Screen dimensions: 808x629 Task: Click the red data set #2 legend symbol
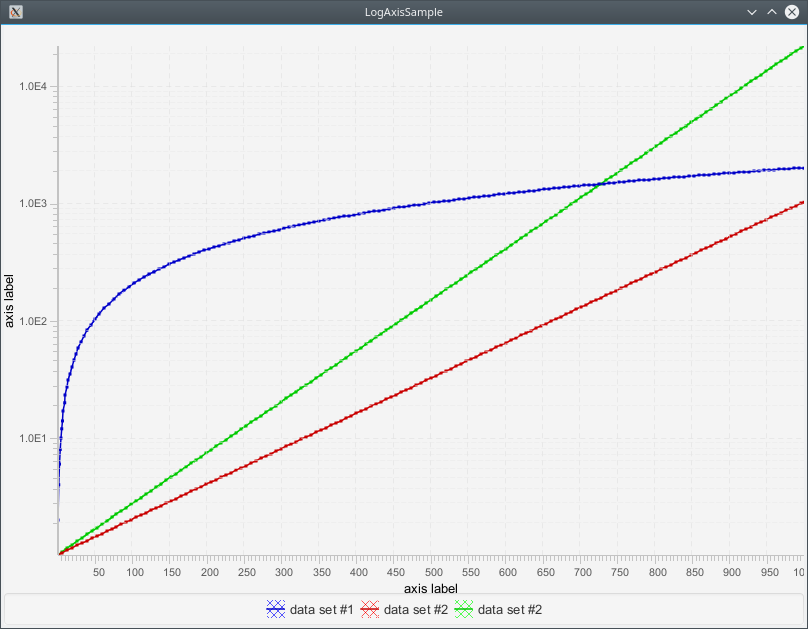click(x=369, y=609)
